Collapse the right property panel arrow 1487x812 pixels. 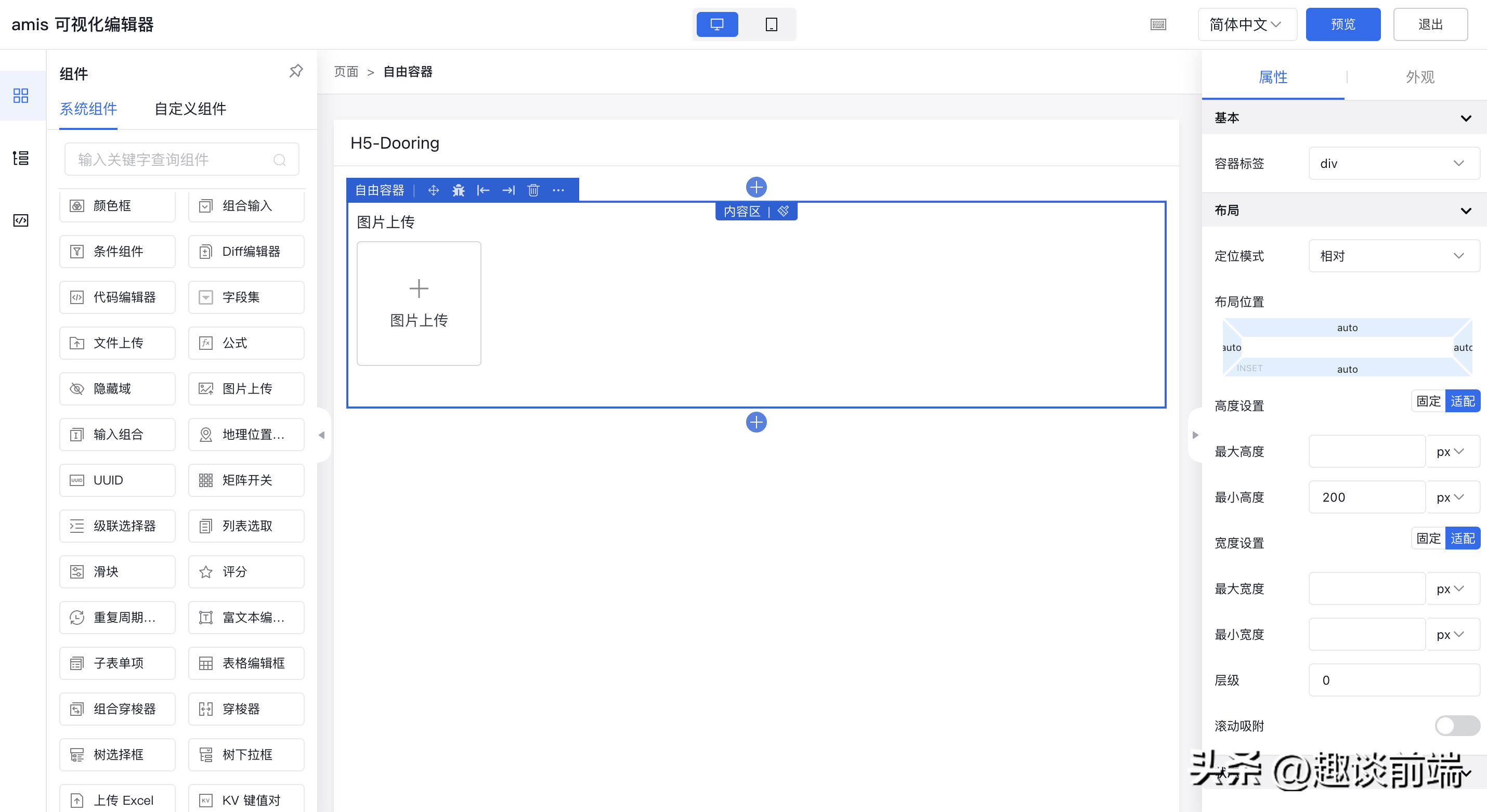pyautogui.click(x=1195, y=435)
